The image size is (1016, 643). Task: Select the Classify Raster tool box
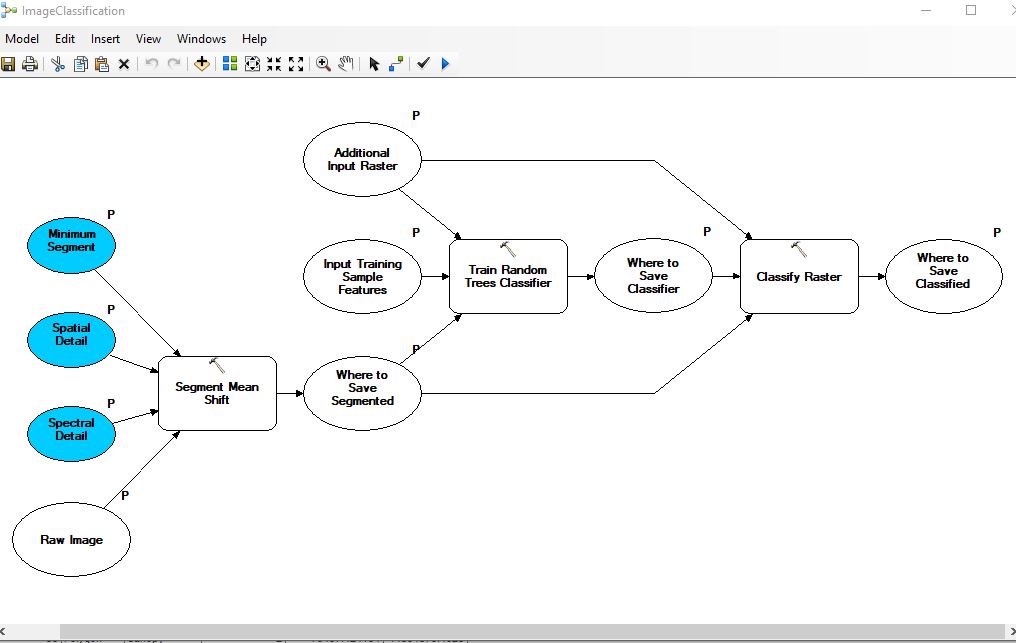point(799,277)
